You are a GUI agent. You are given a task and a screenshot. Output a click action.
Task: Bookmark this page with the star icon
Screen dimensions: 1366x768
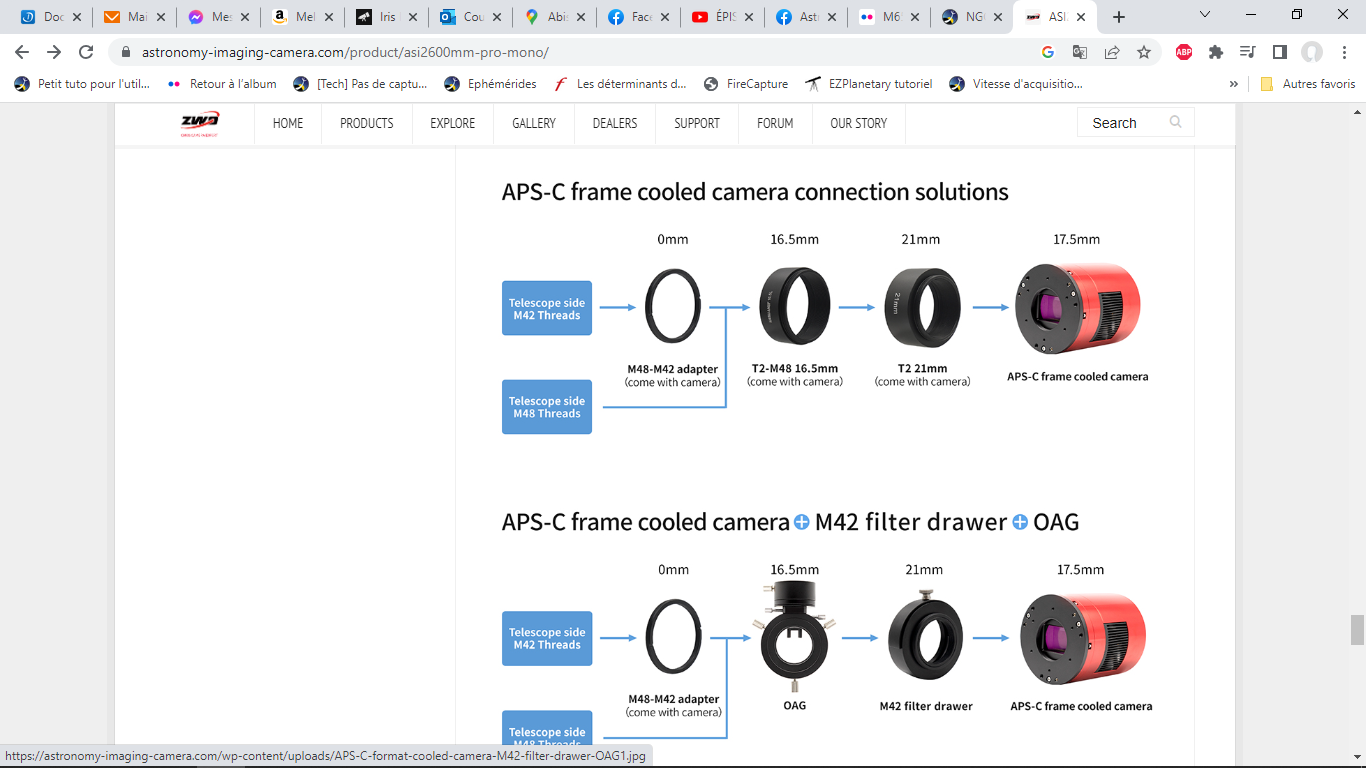click(1144, 52)
